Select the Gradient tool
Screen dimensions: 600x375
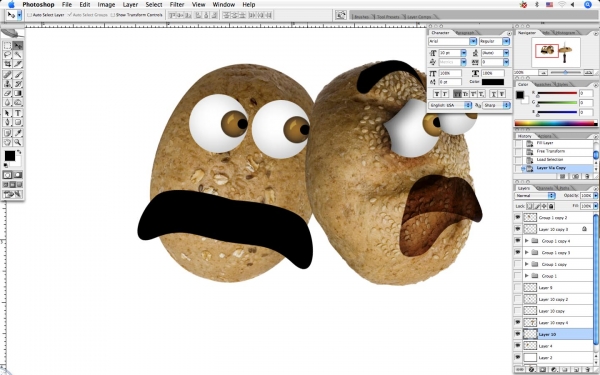[x=18, y=93]
